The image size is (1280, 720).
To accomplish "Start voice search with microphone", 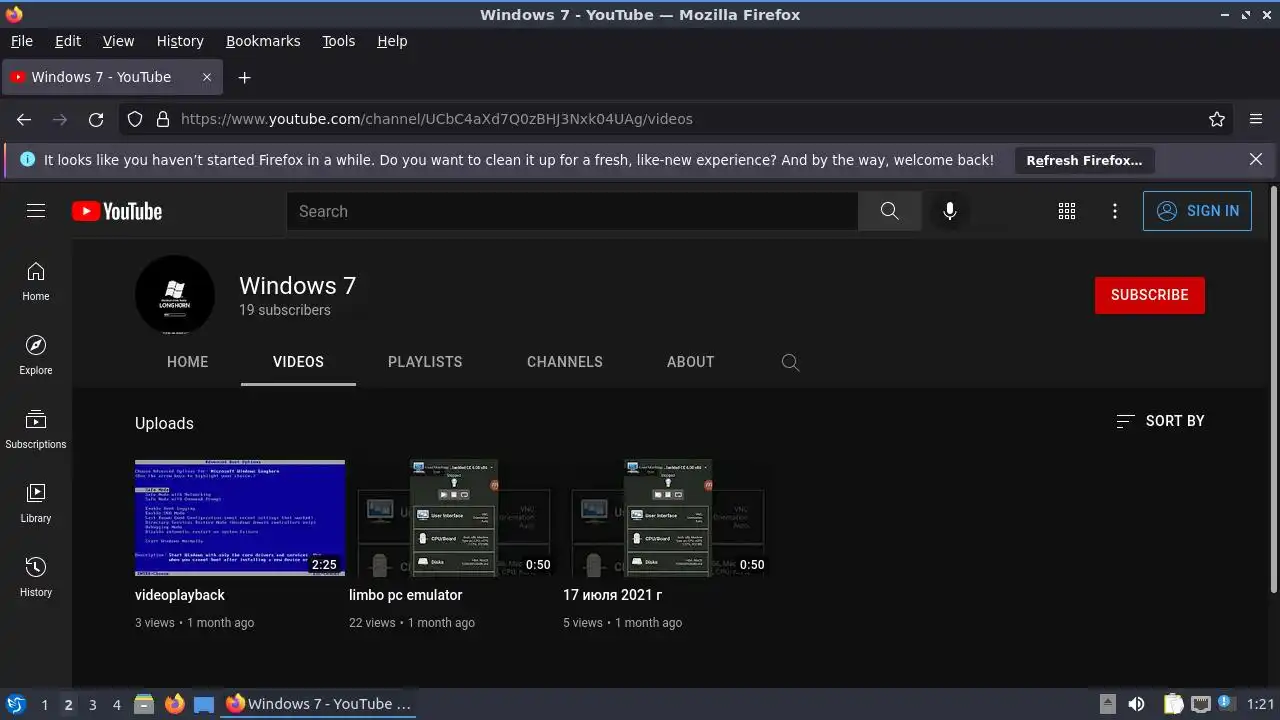I will tap(950, 211).
